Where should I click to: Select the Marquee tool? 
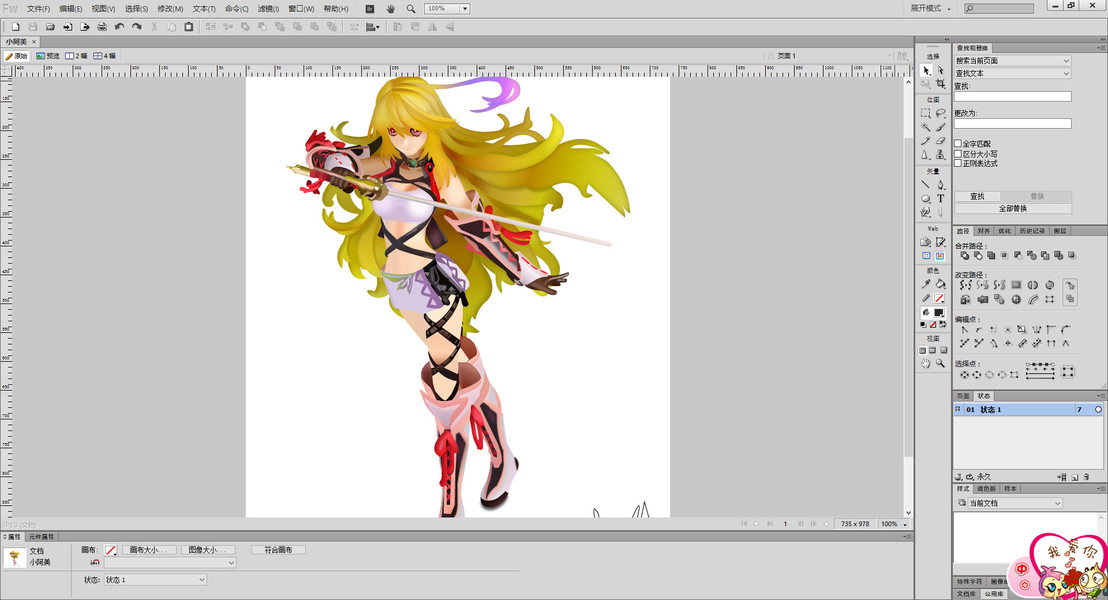pos(926,113)
